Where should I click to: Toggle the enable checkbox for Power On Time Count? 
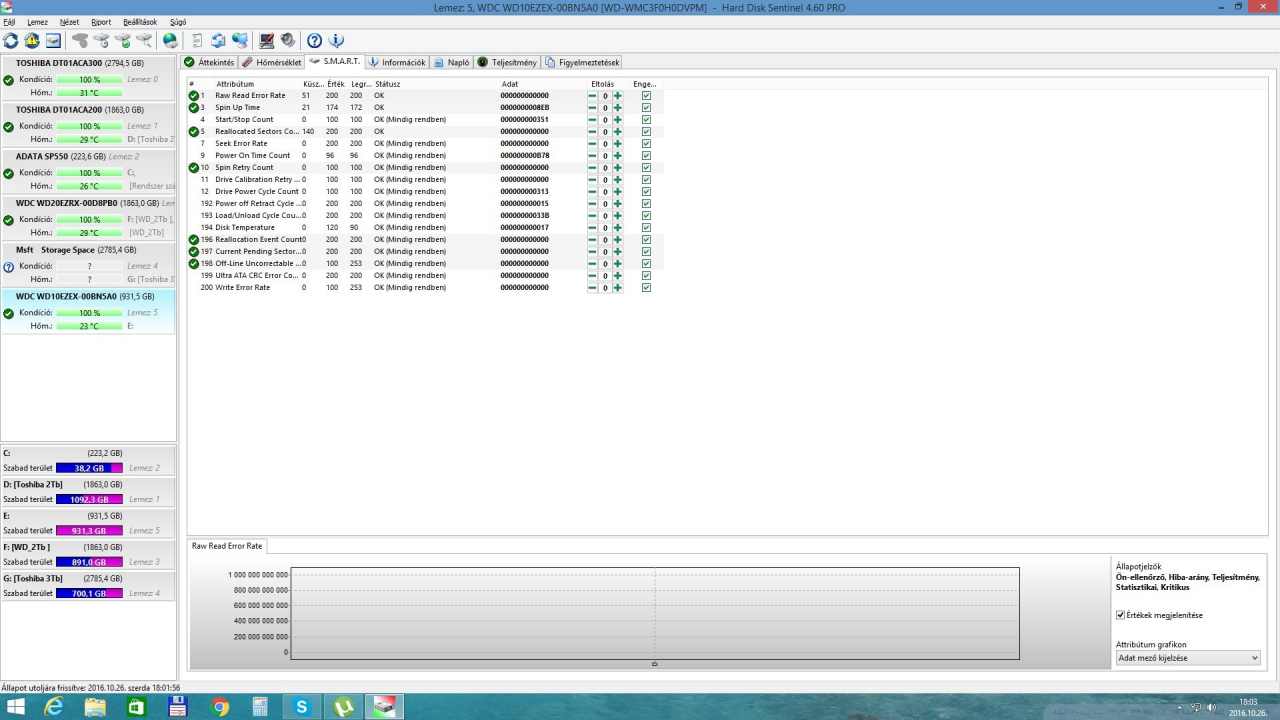click(646, 155)
